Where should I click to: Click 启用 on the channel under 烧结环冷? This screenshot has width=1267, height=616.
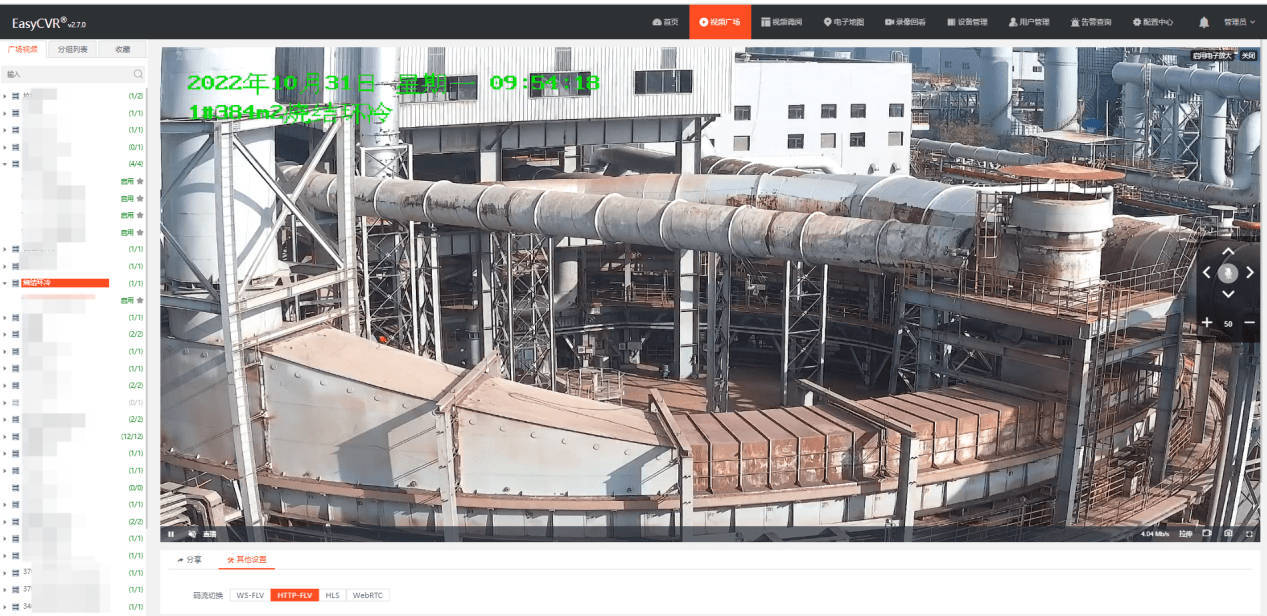pyautogui.click(x=127, y=300)
